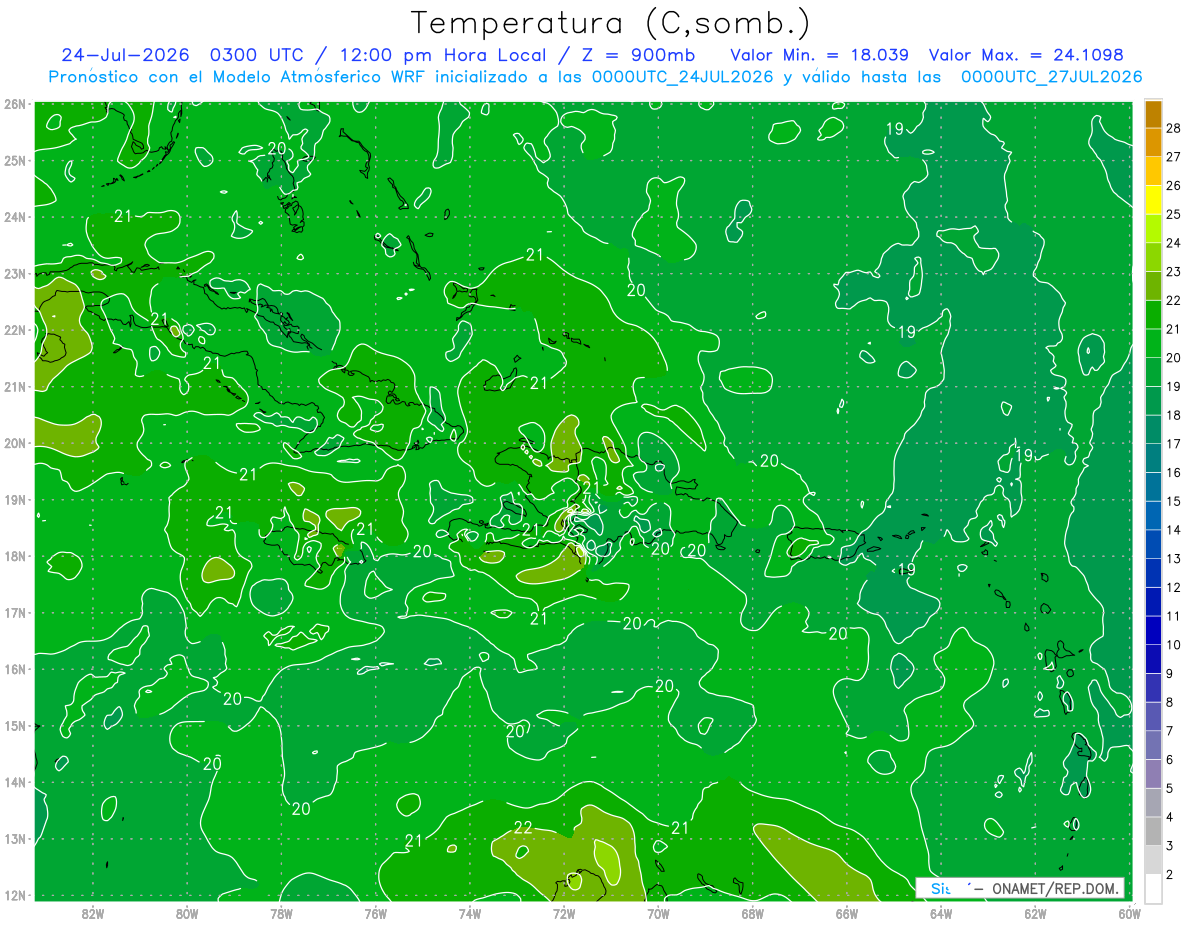Click the 60W longitude axis label

(x=1129, y=912)
